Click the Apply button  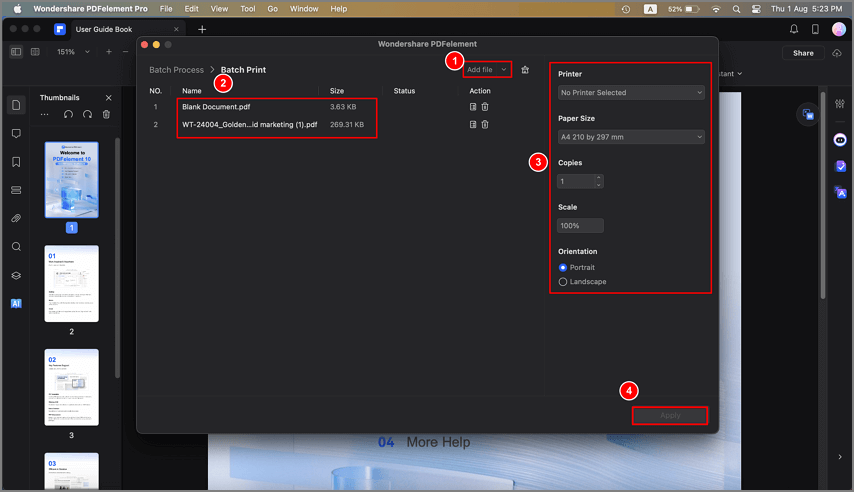click(670, 415)
